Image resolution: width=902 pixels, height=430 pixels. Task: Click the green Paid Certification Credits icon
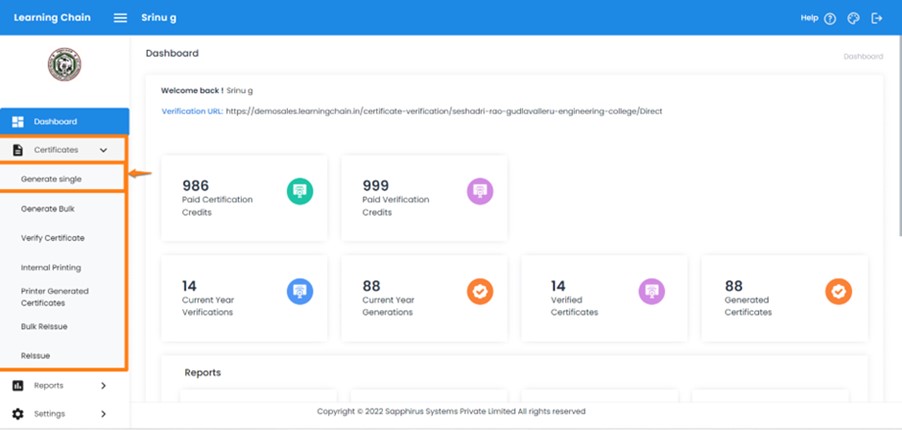300,191
